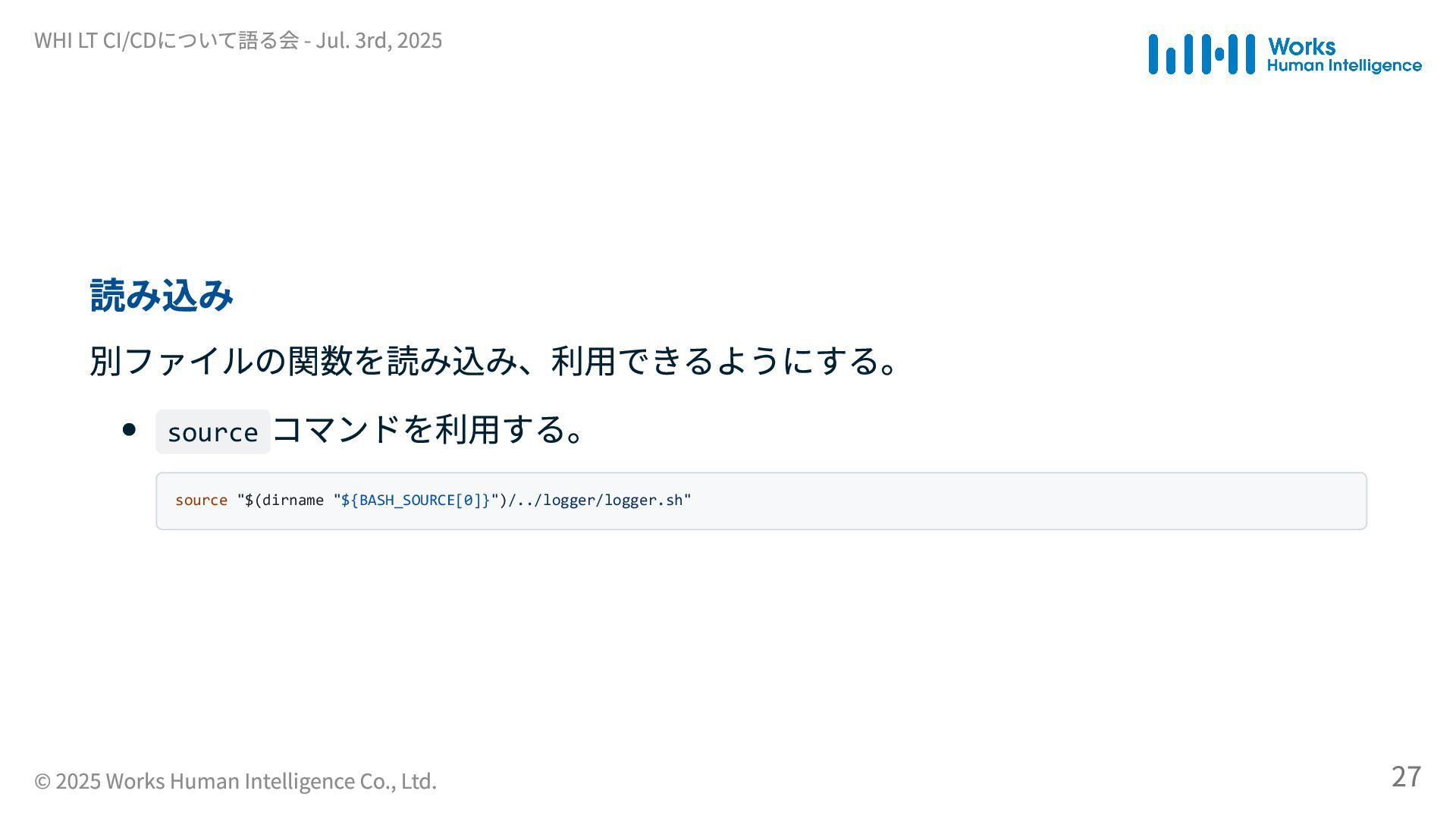Screen dimensions: 1456x819
Task: Click the Works word in the logo
Action: (1301, 47)
